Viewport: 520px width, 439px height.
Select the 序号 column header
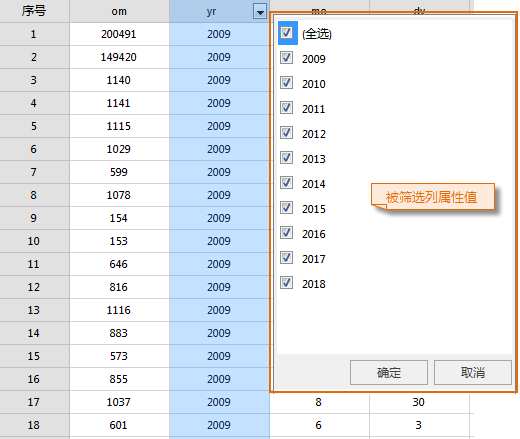pos(34,11)
